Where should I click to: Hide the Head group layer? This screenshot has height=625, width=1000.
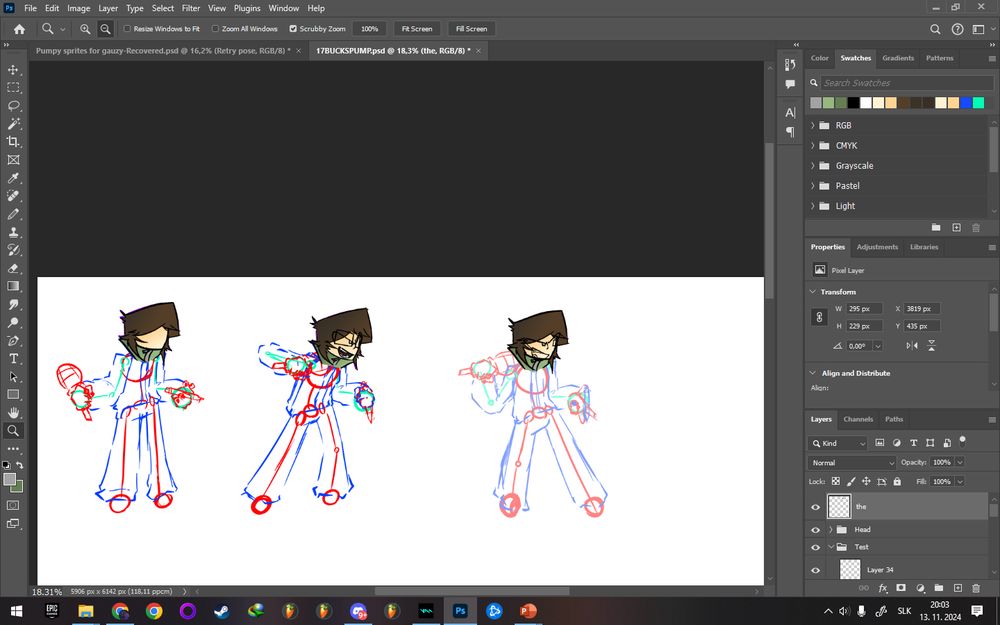click(x=815, y=529)
